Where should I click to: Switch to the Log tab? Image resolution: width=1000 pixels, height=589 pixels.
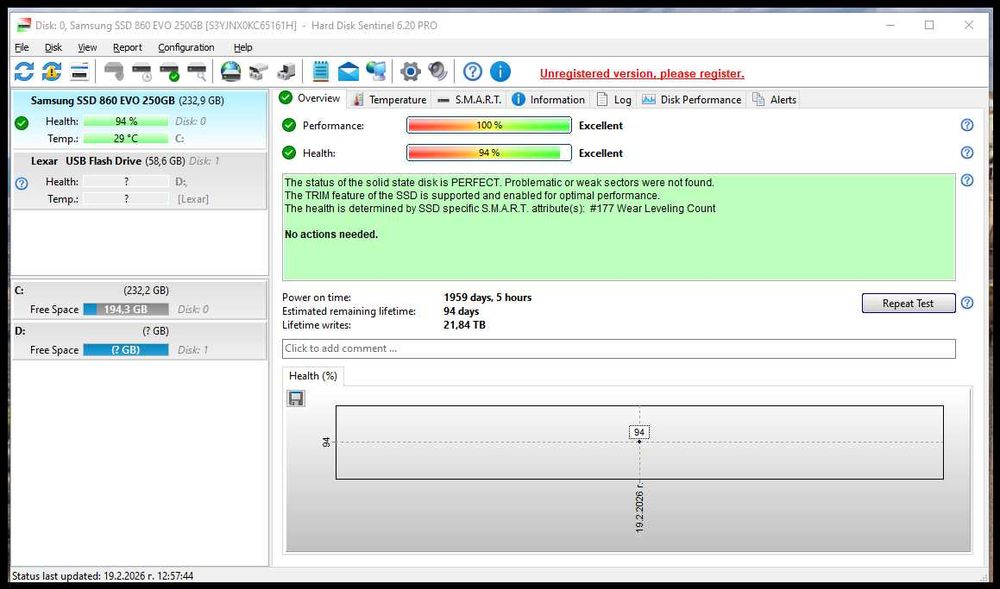pos(614,99)
